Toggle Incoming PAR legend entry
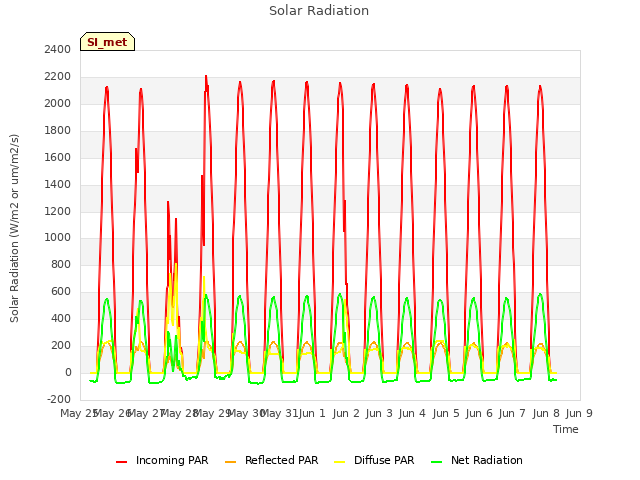Viewport: 640px width, 480px height. (162, 460)
